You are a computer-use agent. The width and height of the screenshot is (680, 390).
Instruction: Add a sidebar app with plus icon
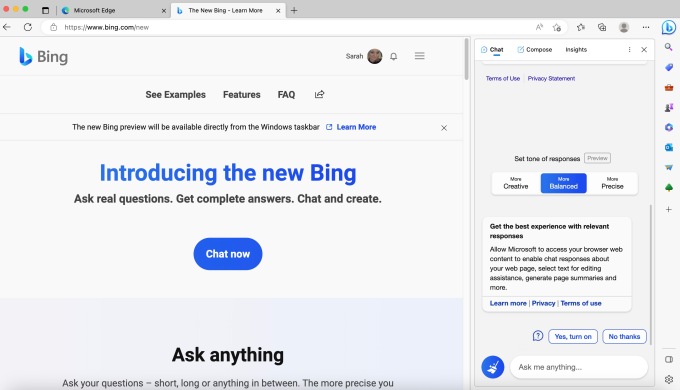pos(669,209)
